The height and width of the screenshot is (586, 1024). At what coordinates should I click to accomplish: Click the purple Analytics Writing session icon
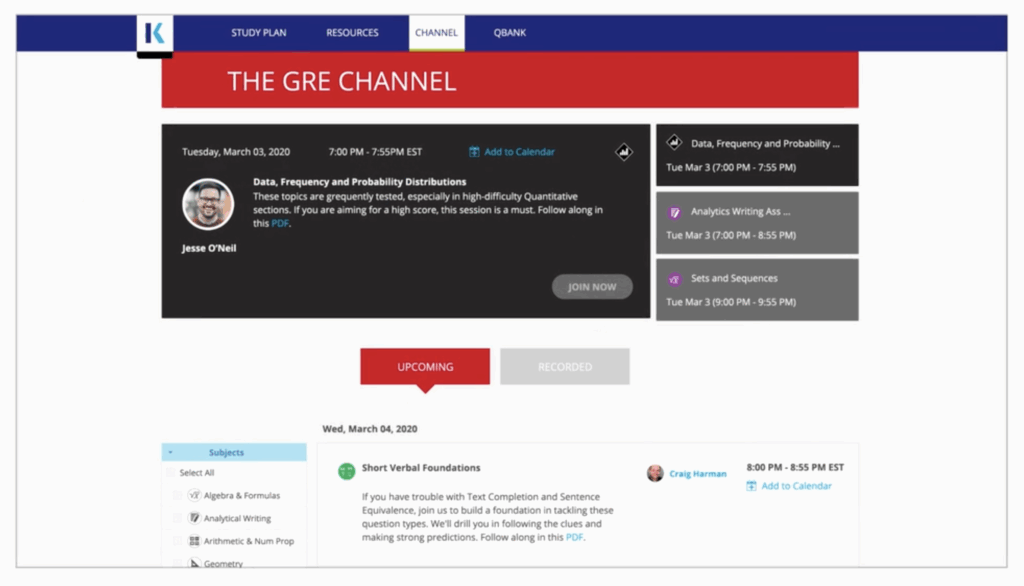pyautogui.click(x=673, y=214)
